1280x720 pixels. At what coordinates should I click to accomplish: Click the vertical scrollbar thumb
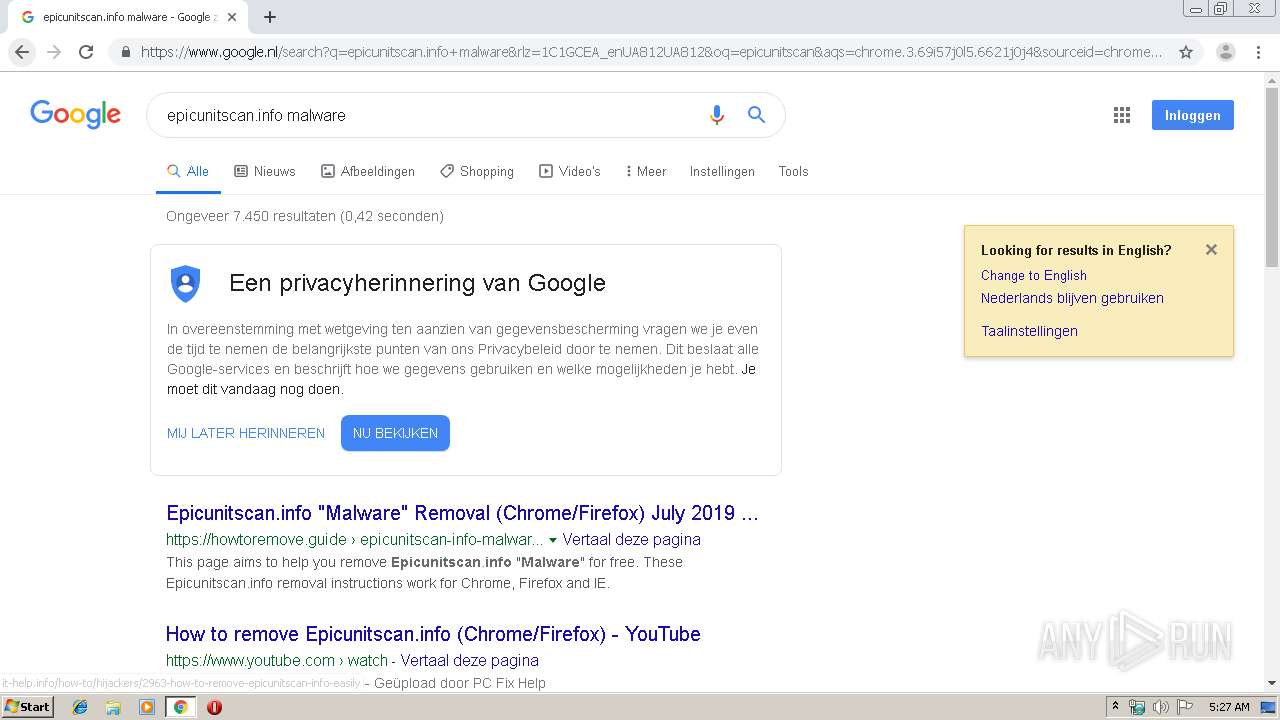[x=1271, y=179]
